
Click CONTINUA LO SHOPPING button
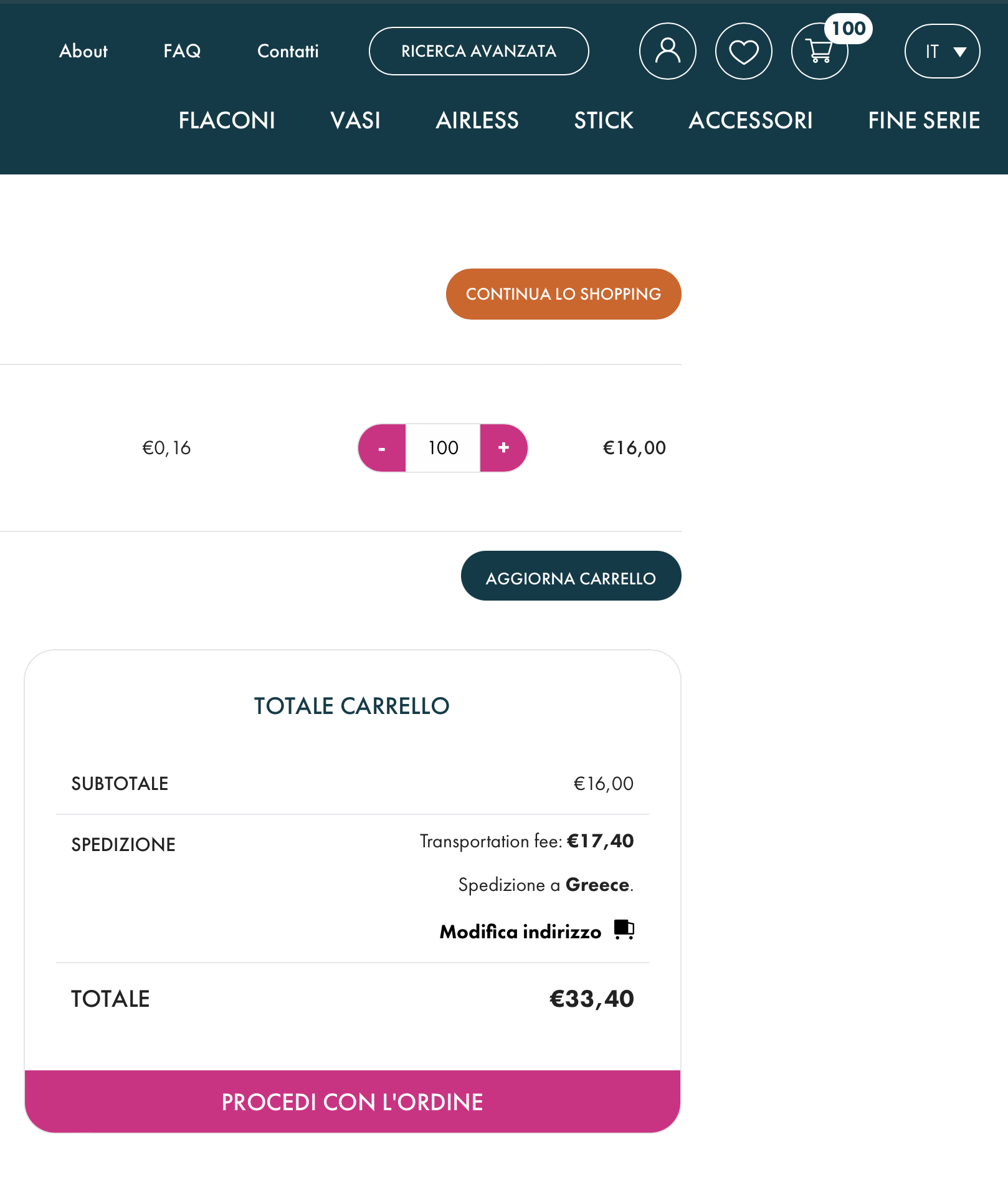point(563,294)
